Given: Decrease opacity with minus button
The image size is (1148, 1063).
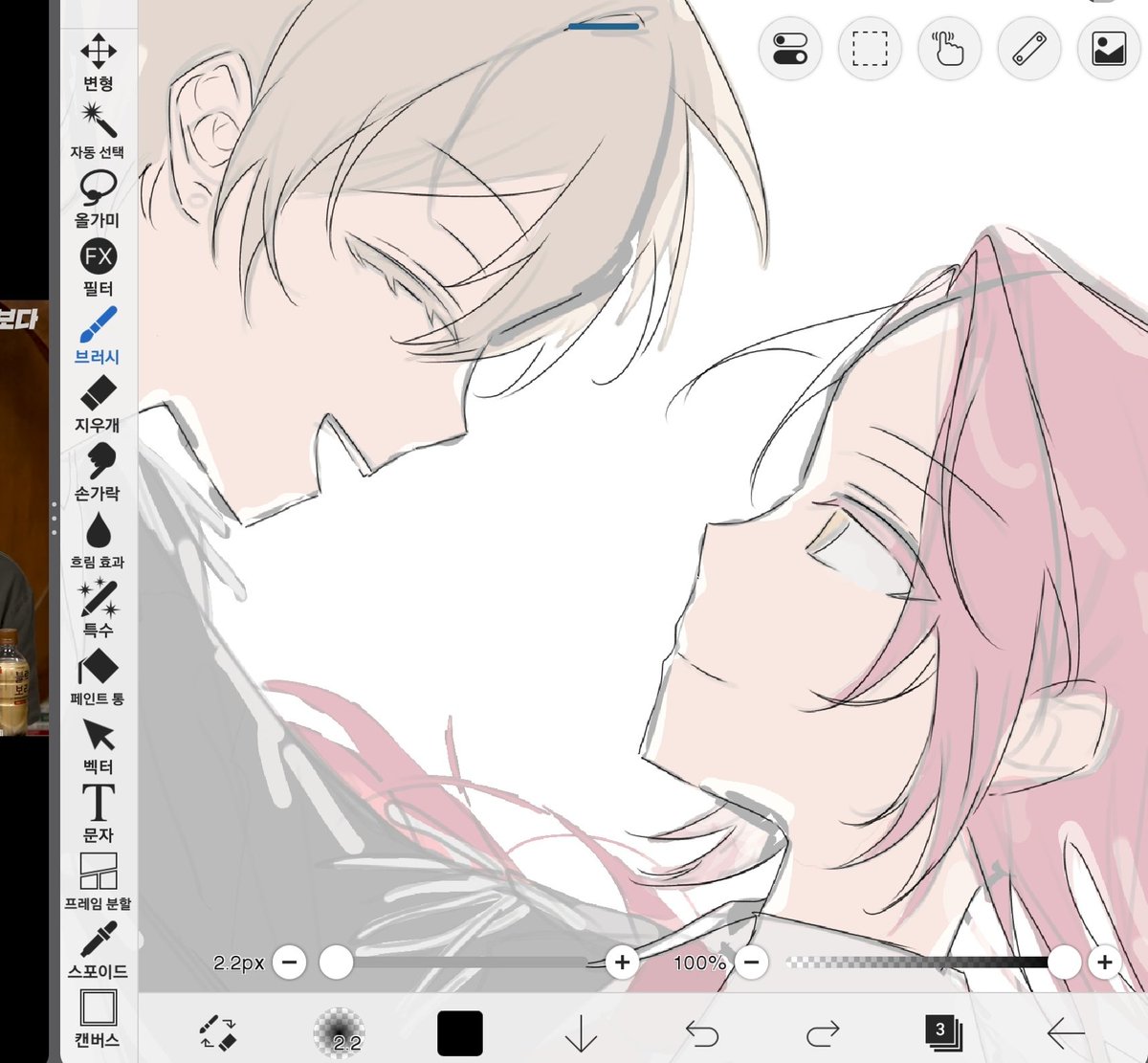Looking at the screenshot, I should click(753, 963).
